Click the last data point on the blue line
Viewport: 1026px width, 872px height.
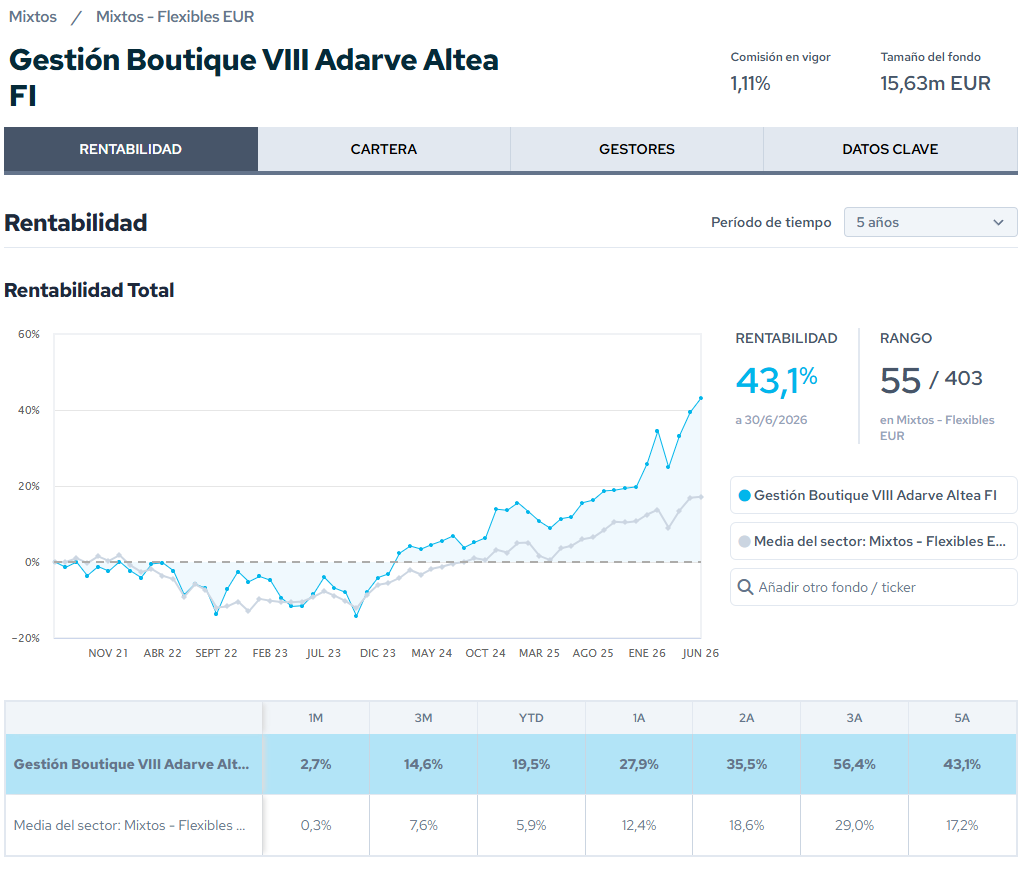point(701,398)
